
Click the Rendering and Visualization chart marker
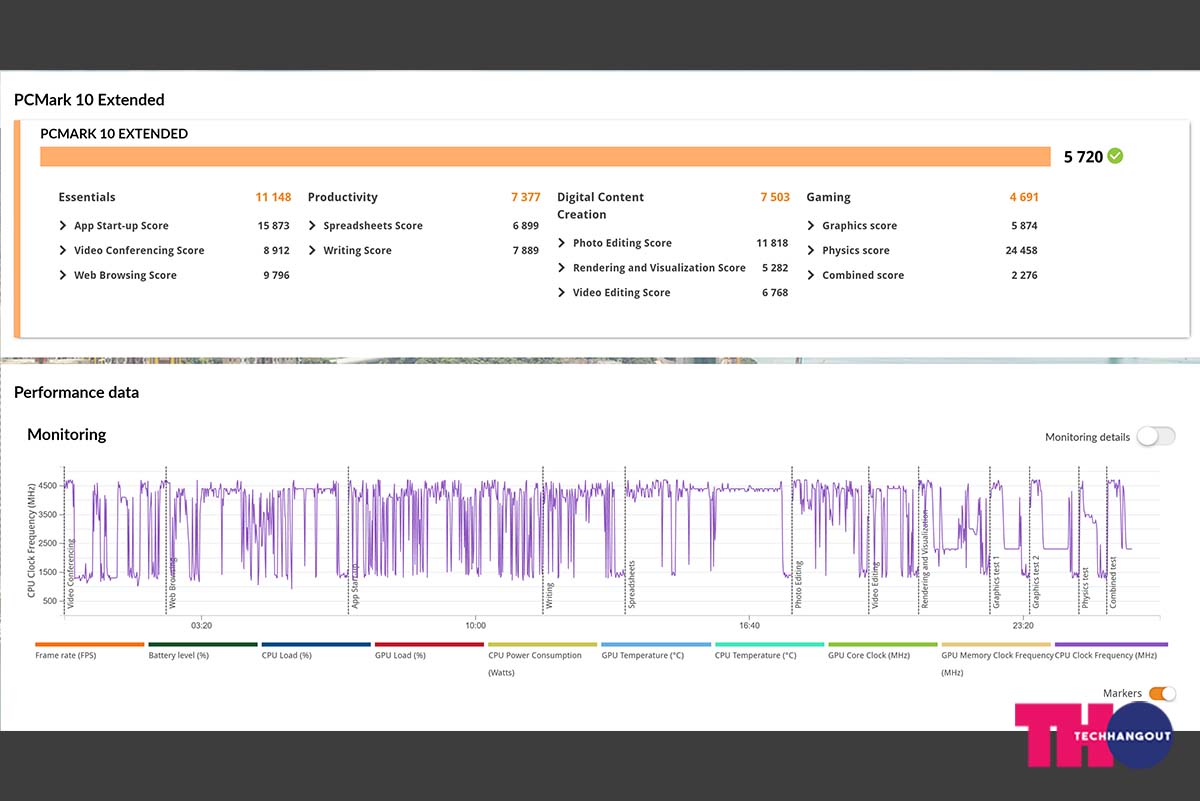[x=924, y=561]
